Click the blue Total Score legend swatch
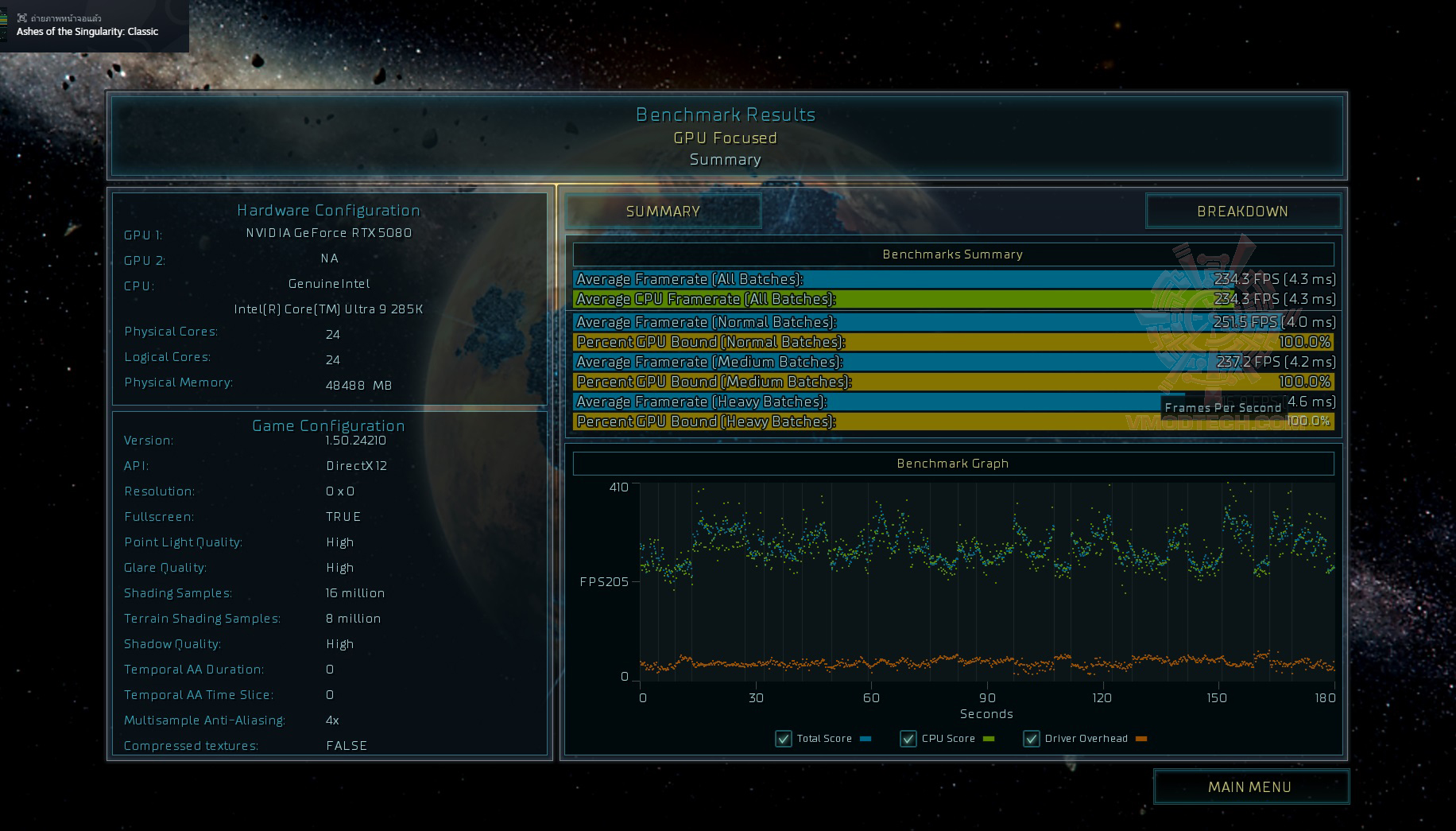 pos(865,739)
